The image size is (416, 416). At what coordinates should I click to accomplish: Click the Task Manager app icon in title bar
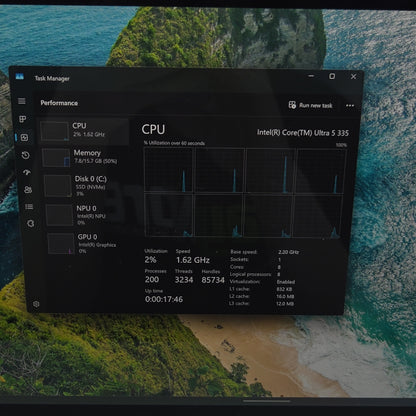coord(20,76)
